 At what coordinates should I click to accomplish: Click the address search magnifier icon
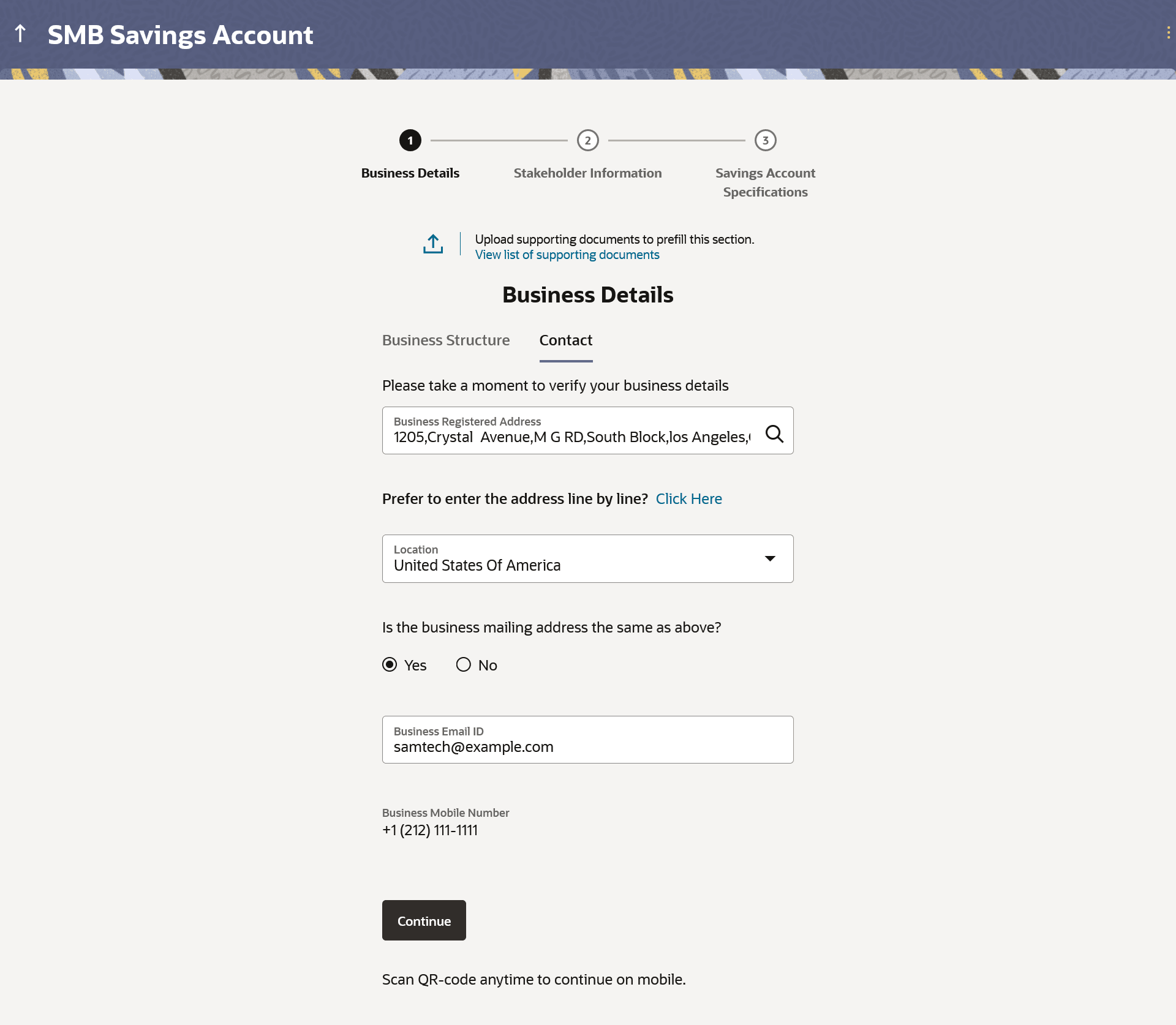tap(774, 434)
